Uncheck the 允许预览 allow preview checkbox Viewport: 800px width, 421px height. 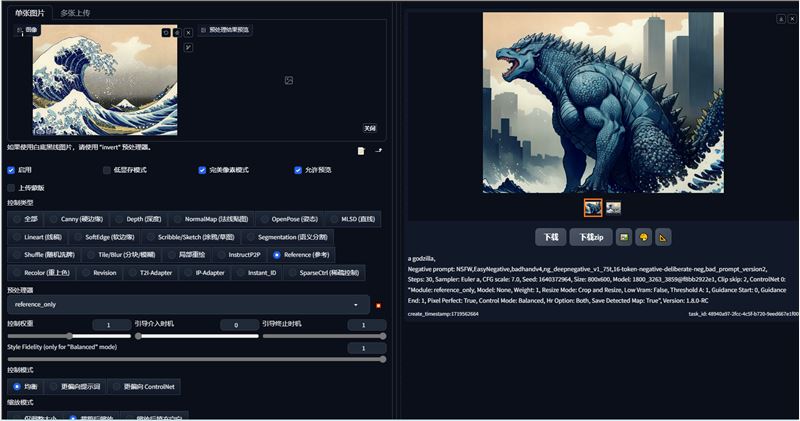(x=298, y=170)
